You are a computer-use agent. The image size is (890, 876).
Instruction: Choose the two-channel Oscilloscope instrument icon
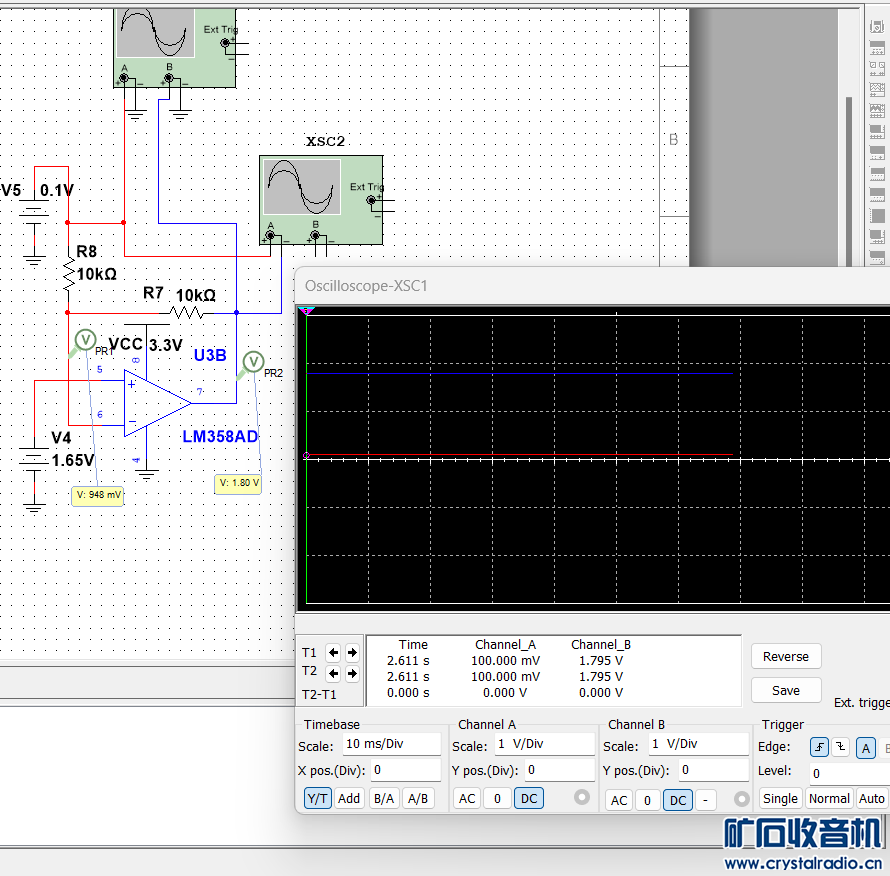(x=877, y=90)
